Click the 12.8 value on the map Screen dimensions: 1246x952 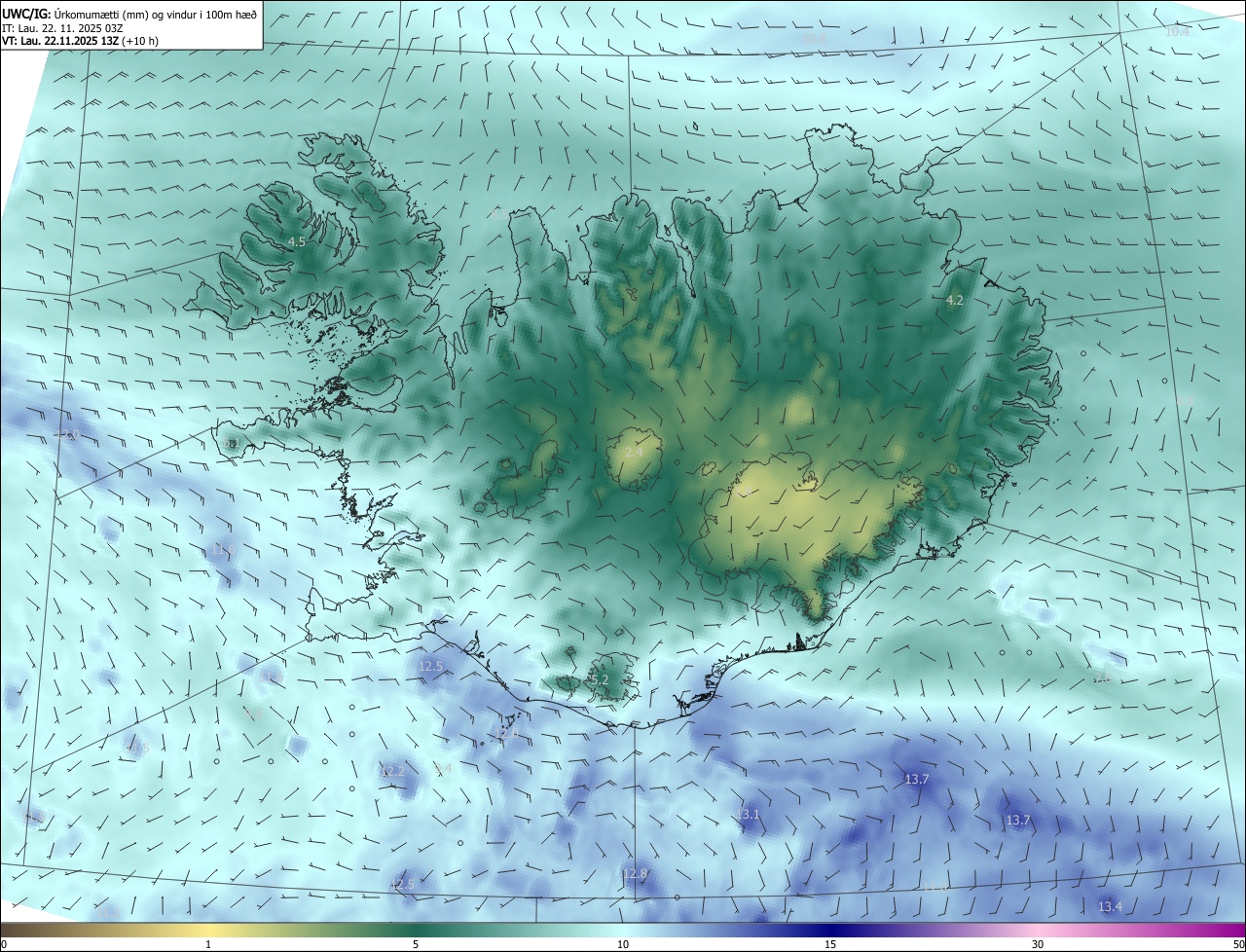[635, 874]
